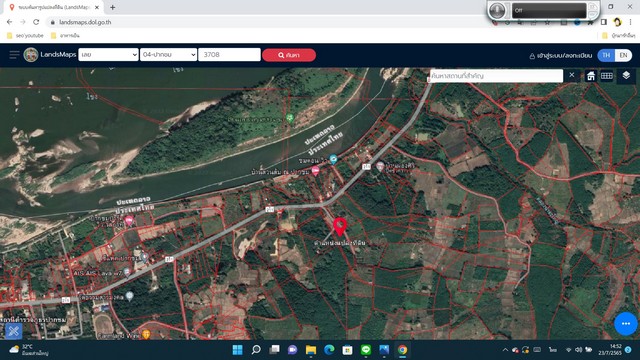The image size is (640, 360).
Task: Clear the place search with X icon
Action: (x=572, y=75)
